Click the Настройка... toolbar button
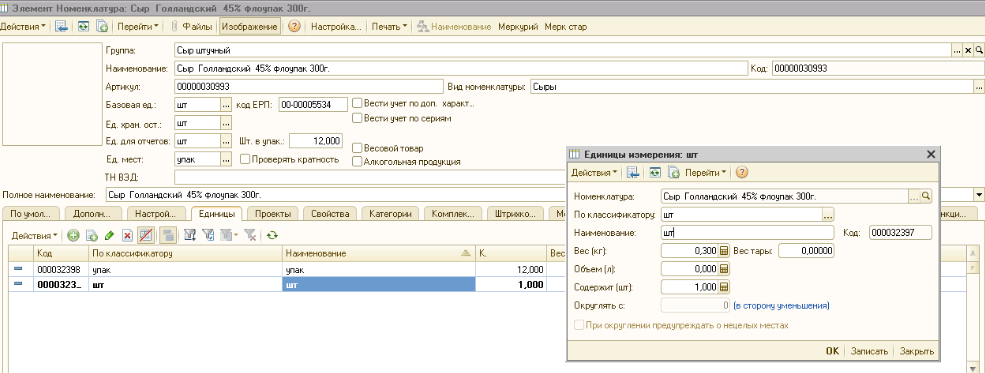This screenshot has width=985, height=373. 336,27
